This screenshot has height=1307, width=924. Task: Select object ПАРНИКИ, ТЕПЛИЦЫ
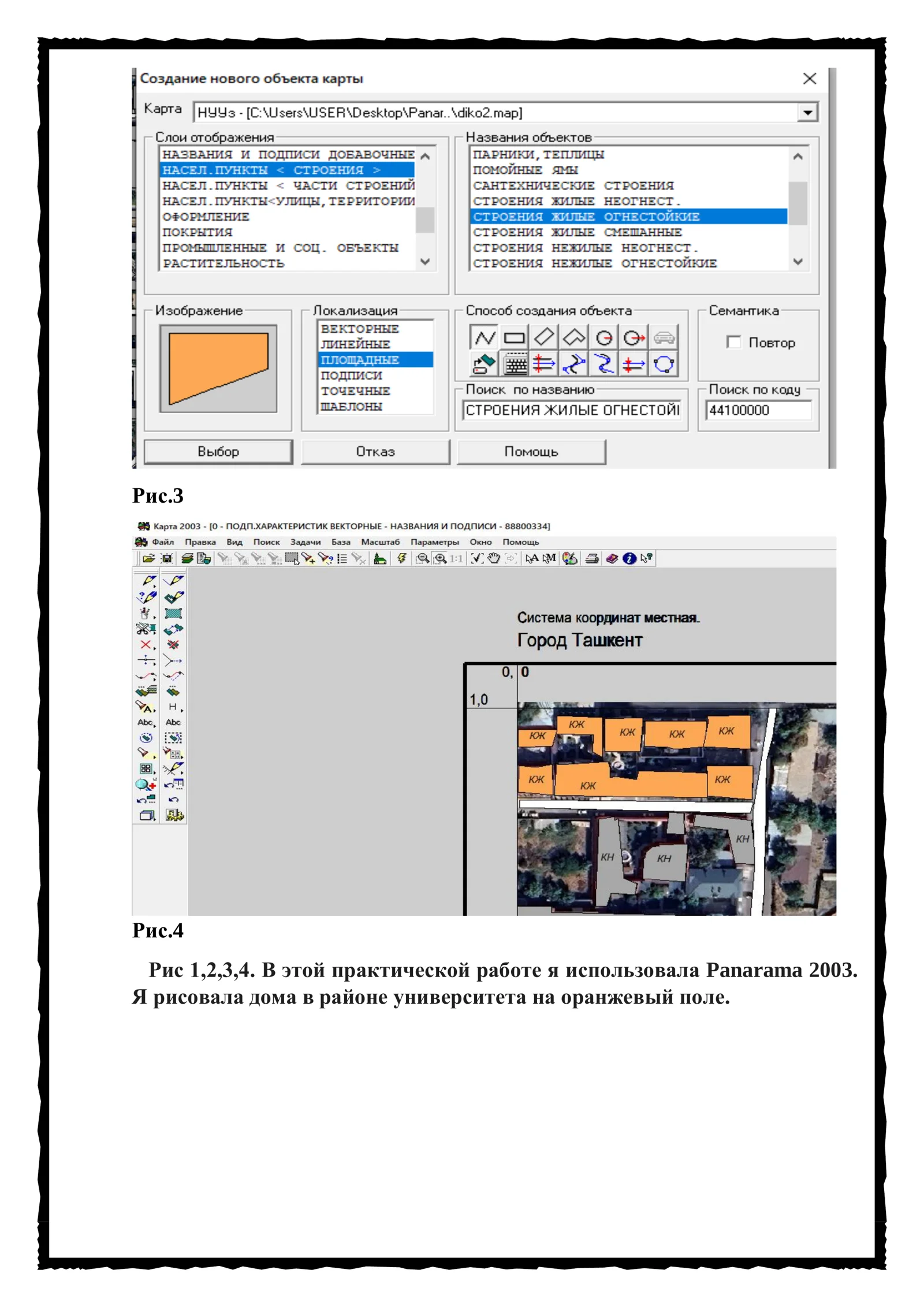tap(629, 154)
